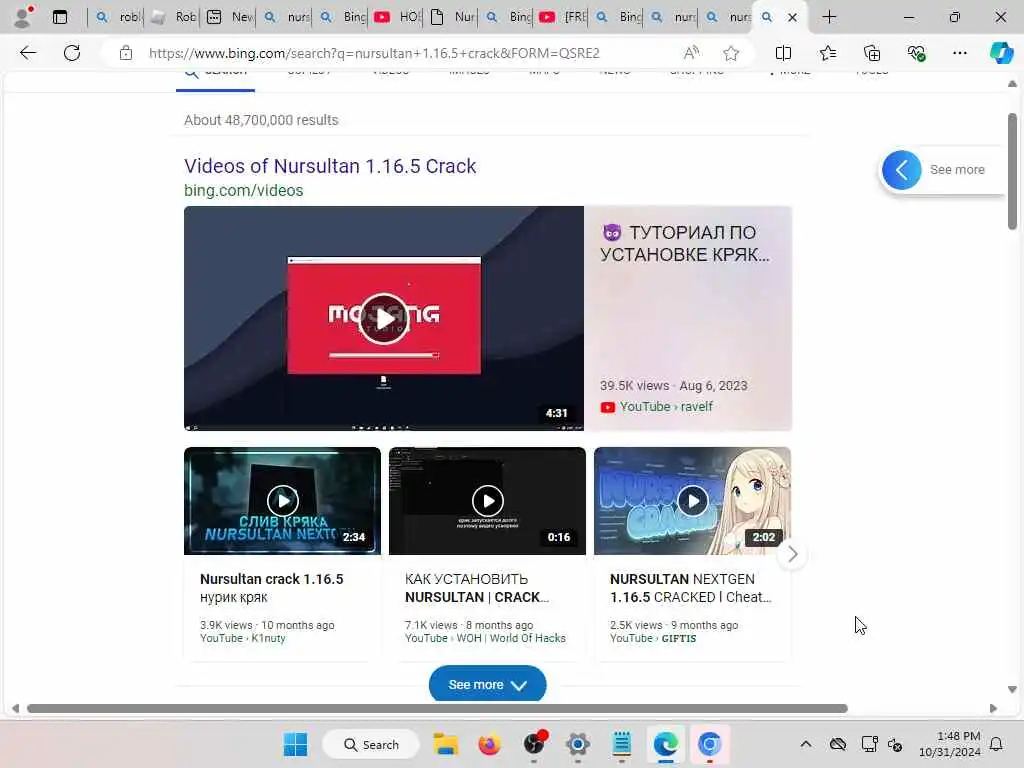Click '39.5K views · Aug 6, 2023' text
1024x768 pixels.
(673, 385)
